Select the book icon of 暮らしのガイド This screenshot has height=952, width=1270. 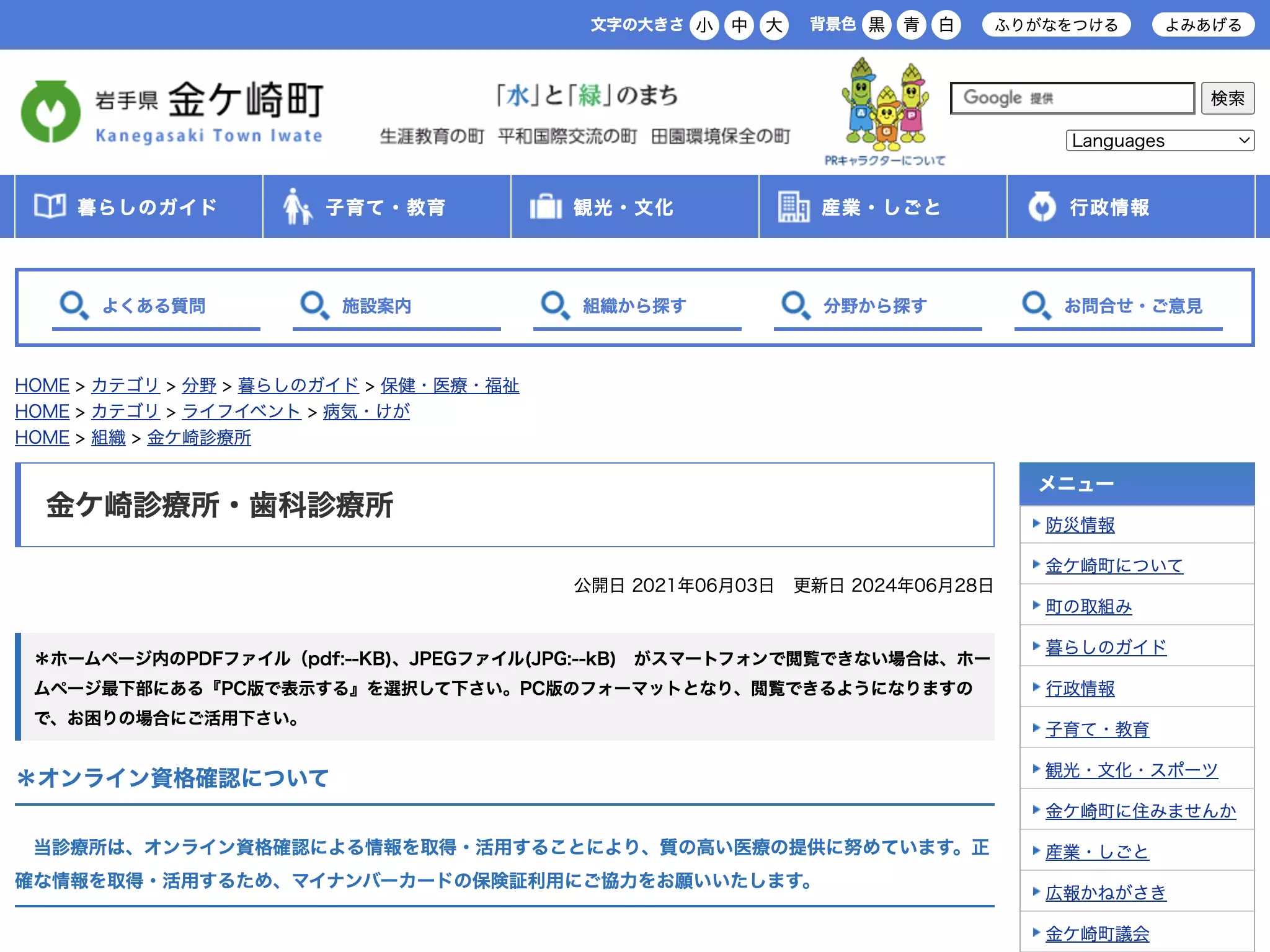(50, 206)
